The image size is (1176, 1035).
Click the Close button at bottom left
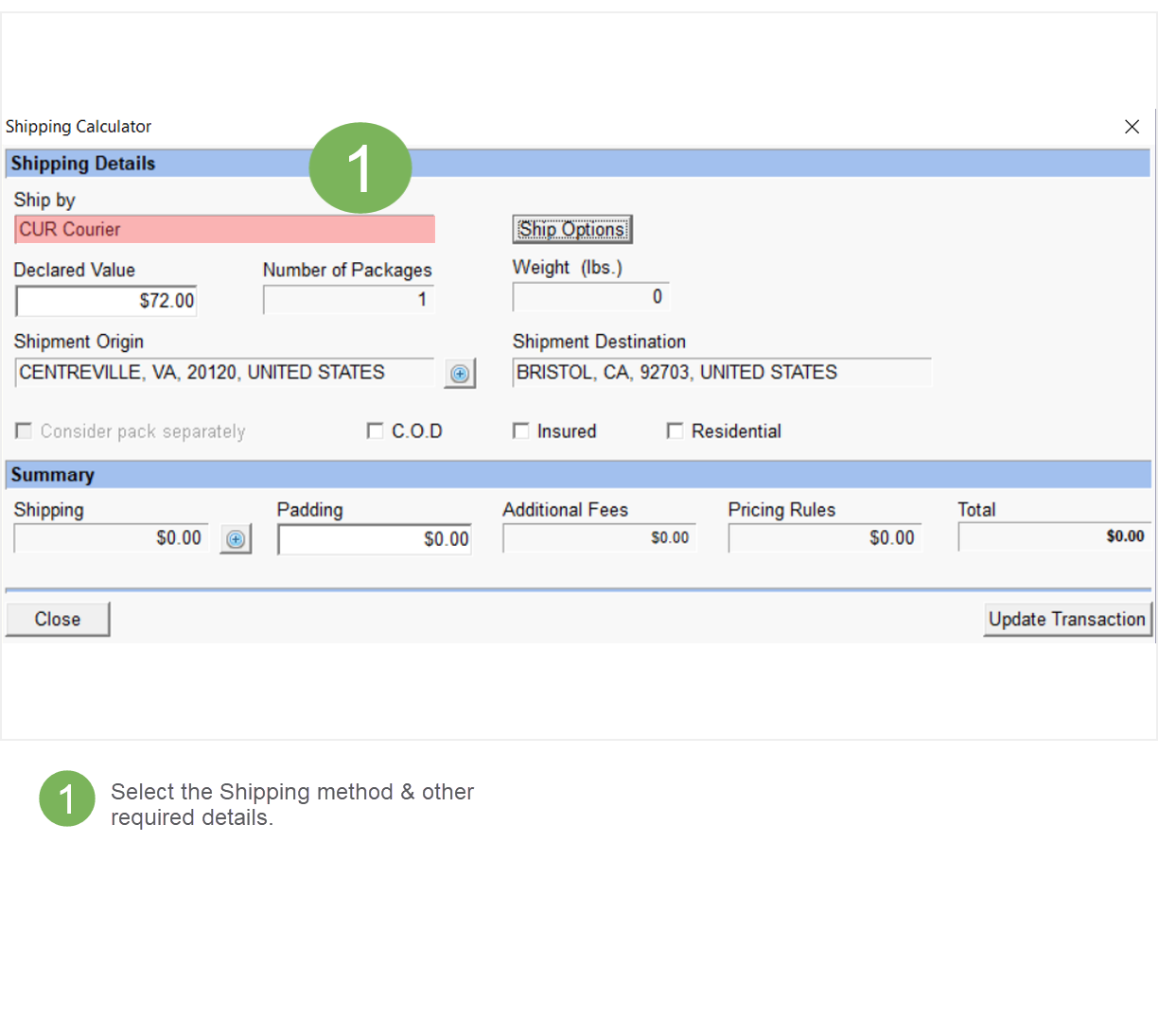click(58, 620)
